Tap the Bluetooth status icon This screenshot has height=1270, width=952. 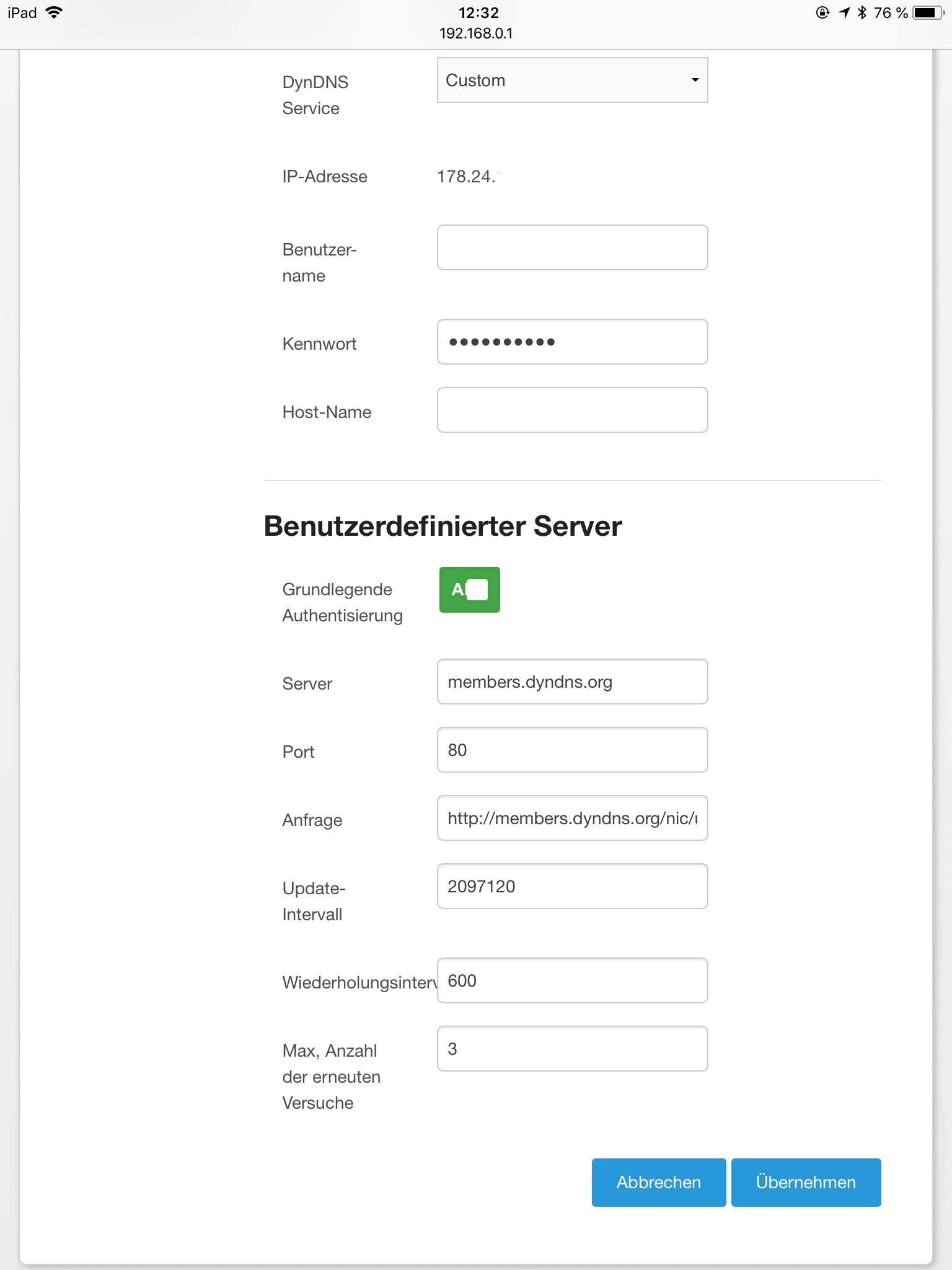862,12
